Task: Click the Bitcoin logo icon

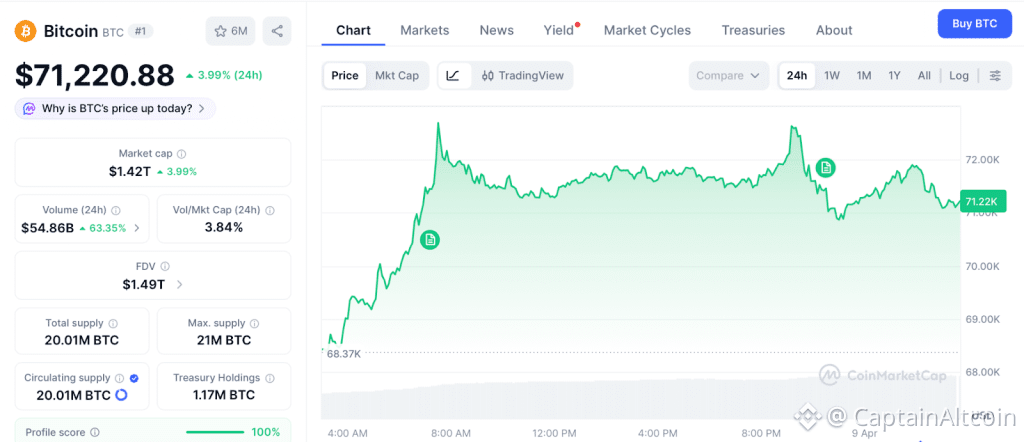Action: click(26, 31)
